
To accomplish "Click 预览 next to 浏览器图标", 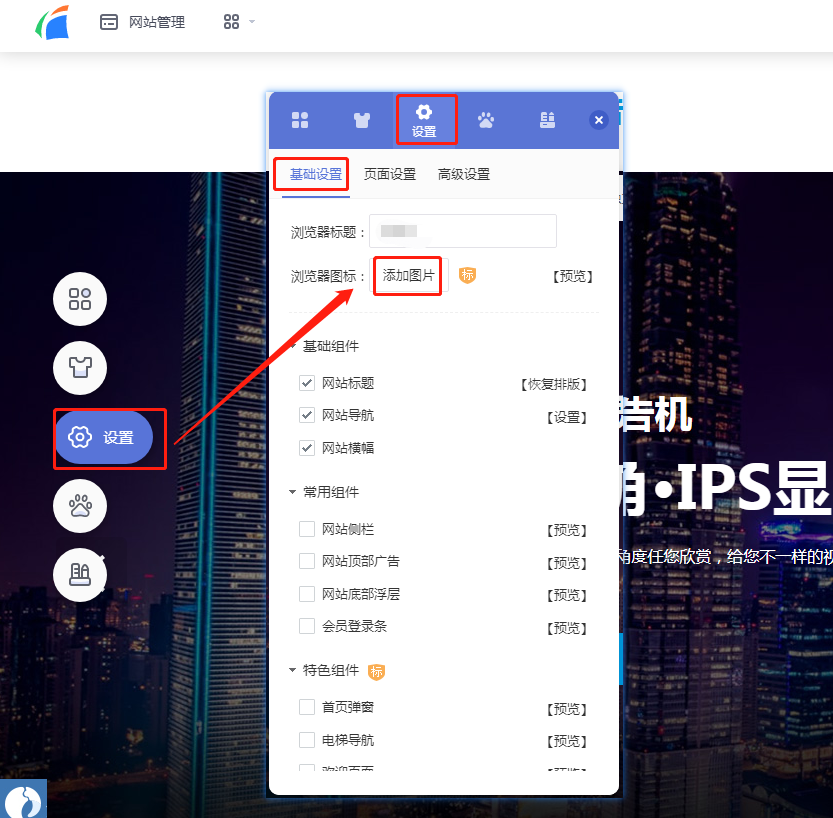I will pos(573,276).
